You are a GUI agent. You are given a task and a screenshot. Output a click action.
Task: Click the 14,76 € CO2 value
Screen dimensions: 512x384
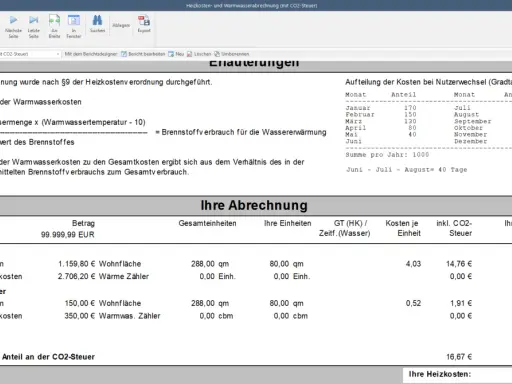point(459,264)
